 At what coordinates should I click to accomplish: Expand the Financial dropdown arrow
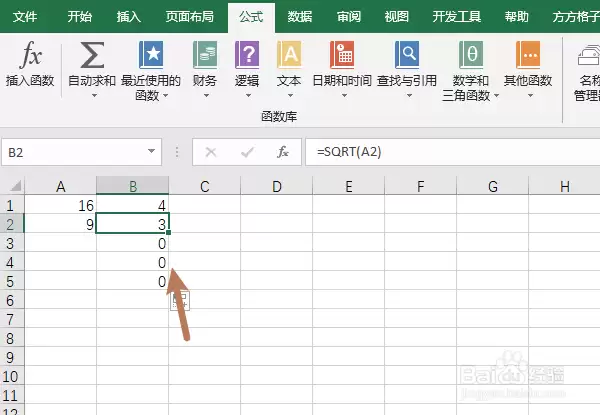pos(206,96)
